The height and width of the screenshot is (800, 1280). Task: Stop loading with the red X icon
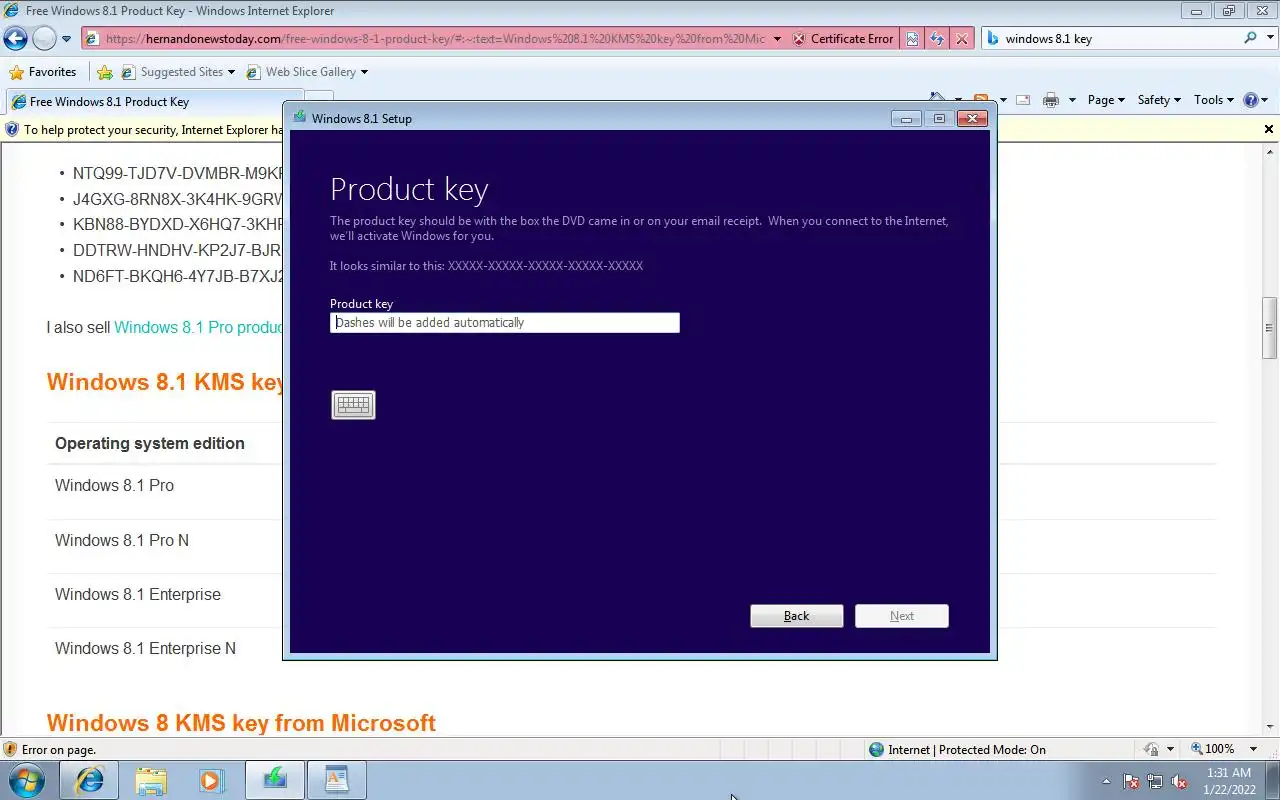961,39
